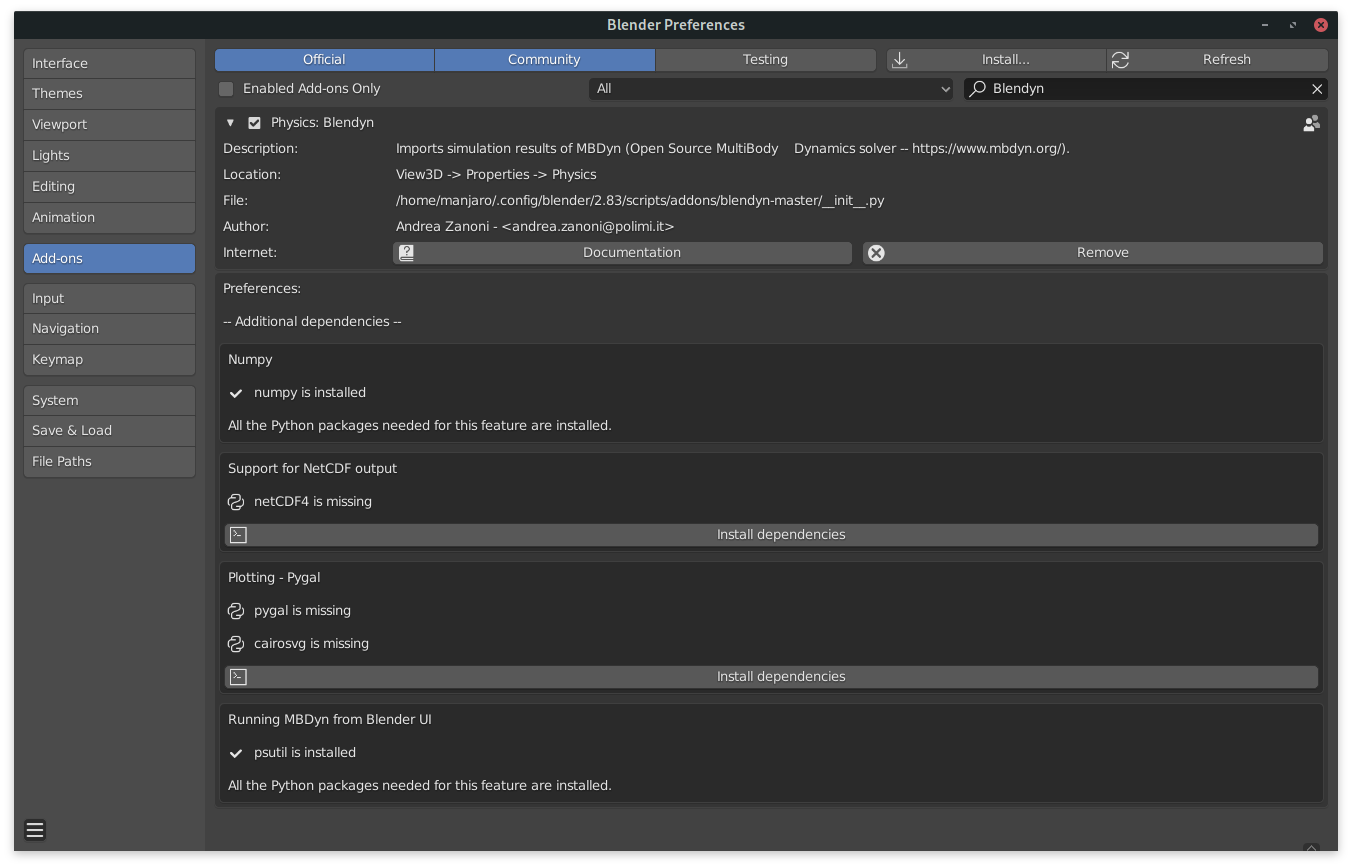Maximize the Blender Preferences window
Image resolution: width=1352 pixels, height=868 pixels.
pyautogui.click(x=1293, y=25)
